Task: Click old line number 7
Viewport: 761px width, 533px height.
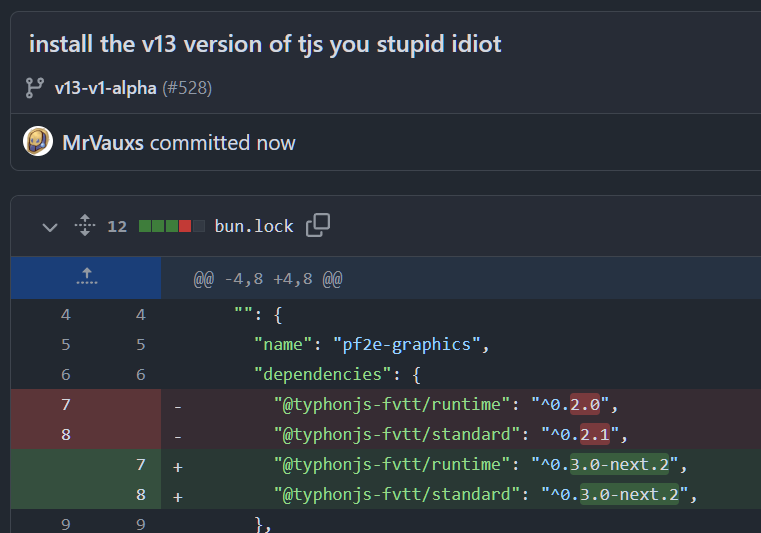Action: tap(66, 404)
